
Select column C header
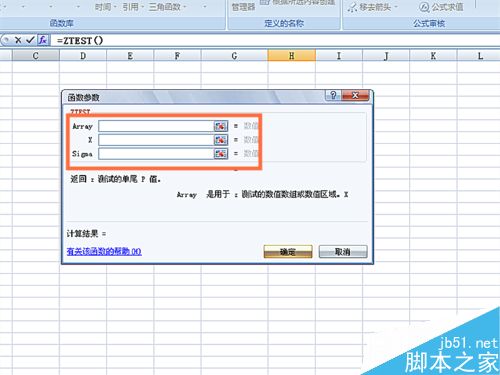click(36, 56)
